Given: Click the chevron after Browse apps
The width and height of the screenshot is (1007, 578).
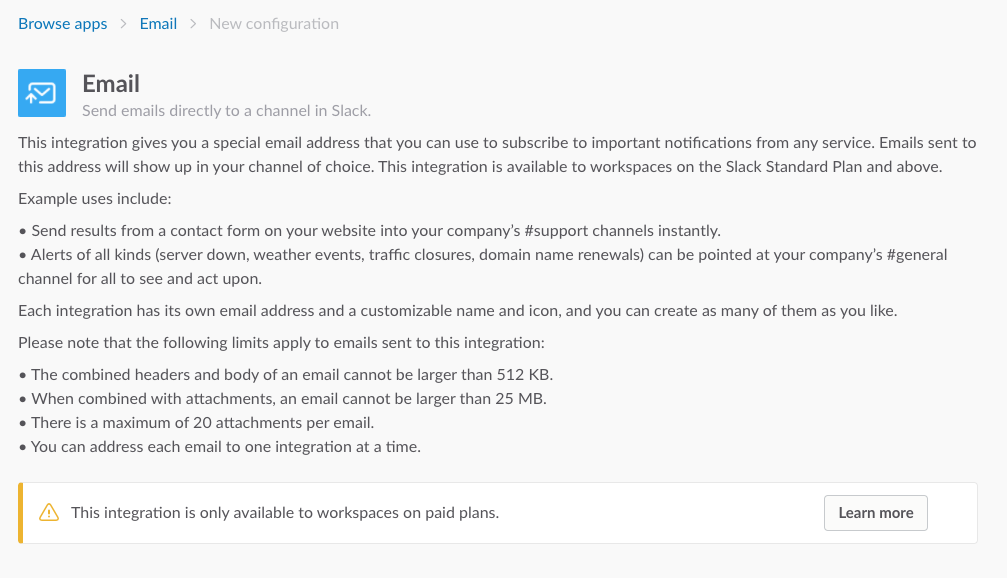Looking at the screenshot, I should 124,24.
